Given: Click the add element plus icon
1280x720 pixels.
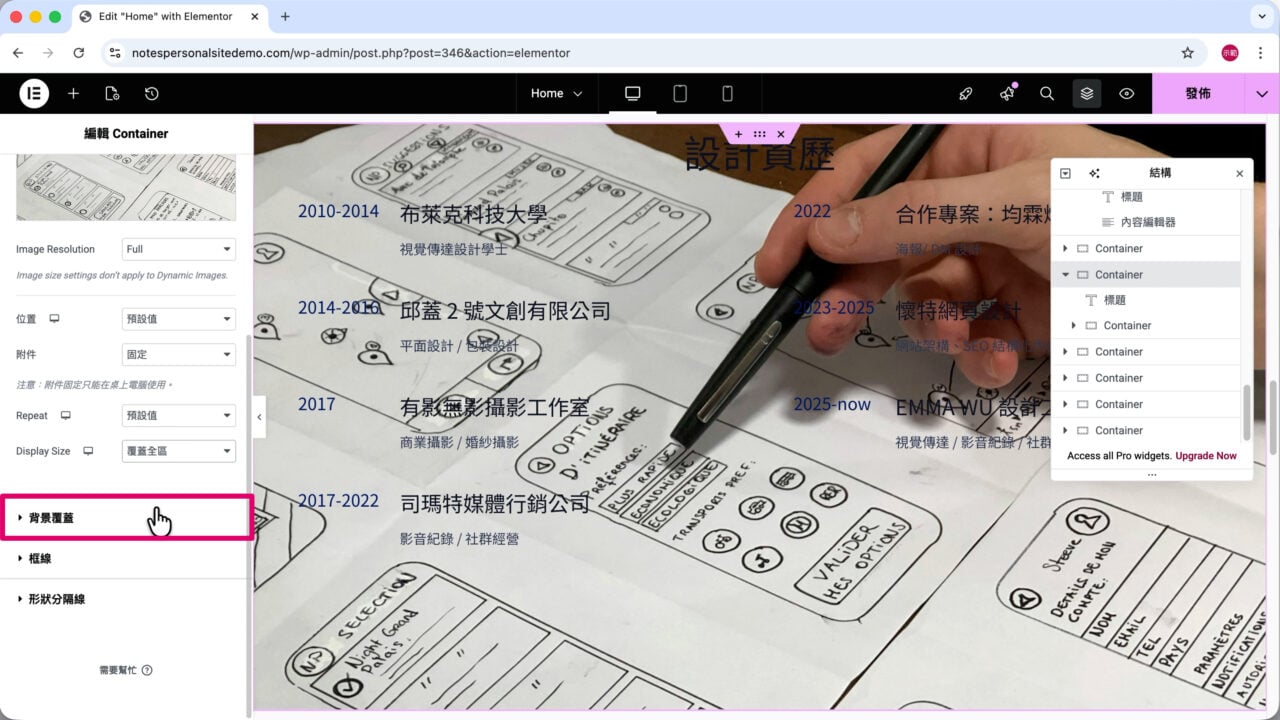Looking at the screenshot, I should [x=73, y=93].
